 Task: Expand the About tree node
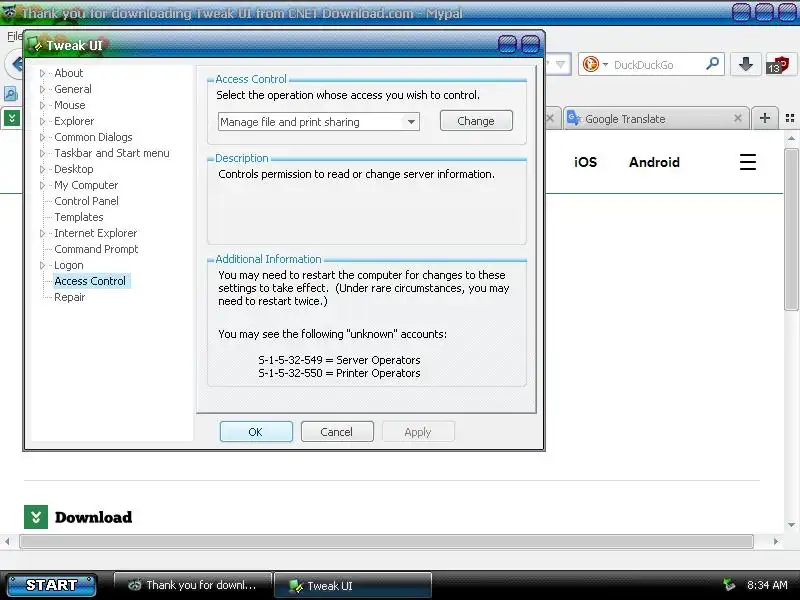[x=42, y=73]
